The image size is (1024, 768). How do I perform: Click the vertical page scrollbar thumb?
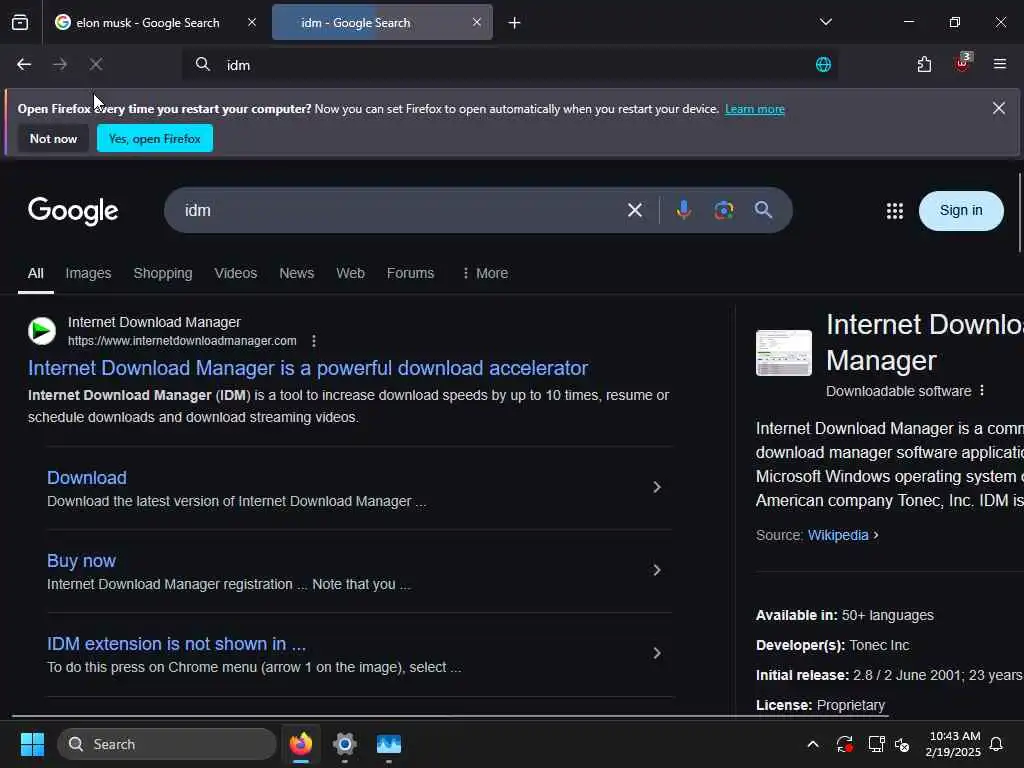click(x=1019, y=213)
